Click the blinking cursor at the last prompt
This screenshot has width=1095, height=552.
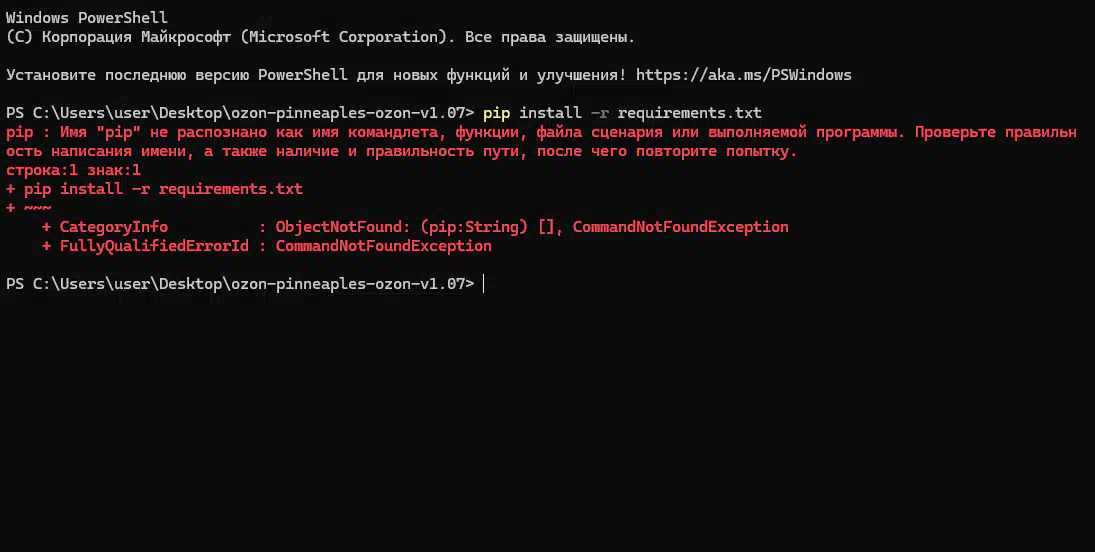tap(483, 284)
